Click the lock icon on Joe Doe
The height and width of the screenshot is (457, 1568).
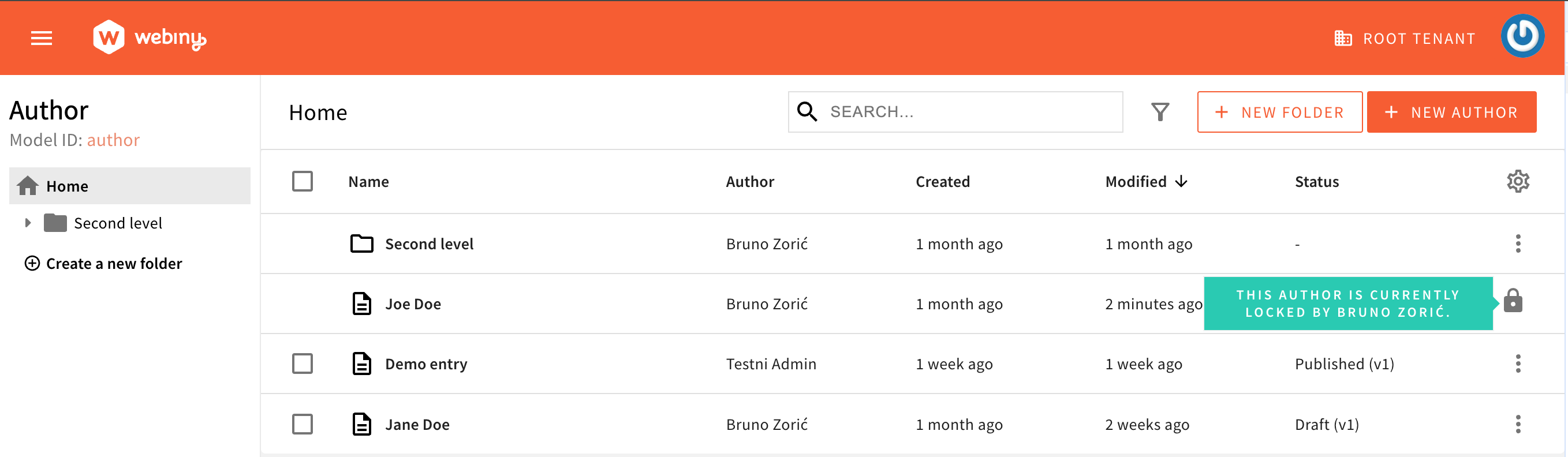pos(1513,301)
